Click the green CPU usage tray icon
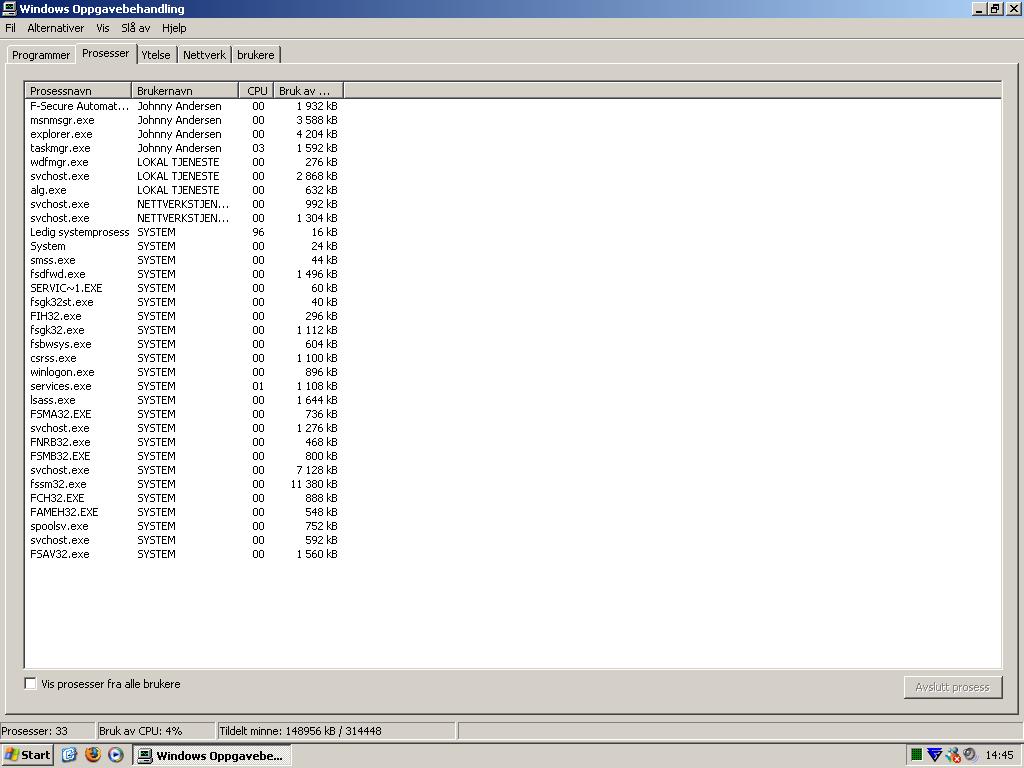The height and width of the screenshot is (768, 1024). pos(916,755)
